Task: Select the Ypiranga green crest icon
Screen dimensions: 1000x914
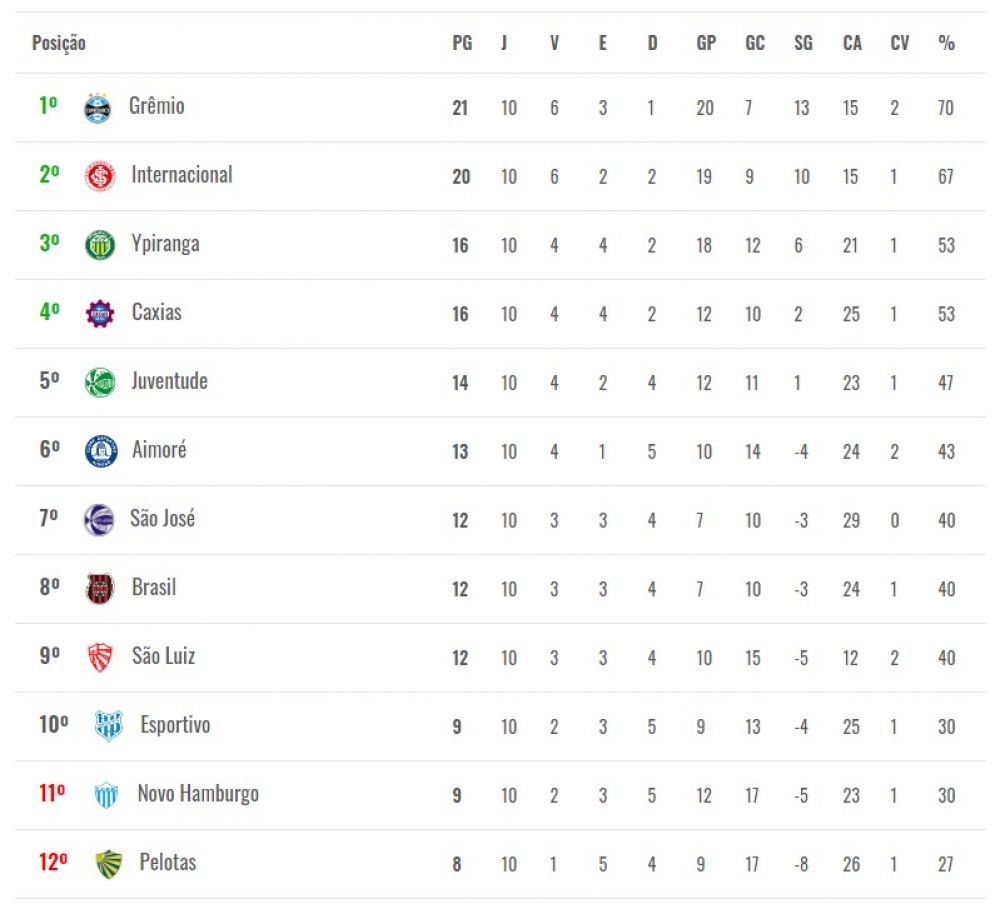Action: click(100, 245)
